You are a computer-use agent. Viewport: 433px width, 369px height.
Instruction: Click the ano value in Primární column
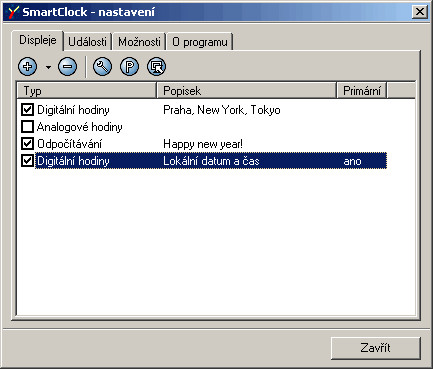point(352,161)
